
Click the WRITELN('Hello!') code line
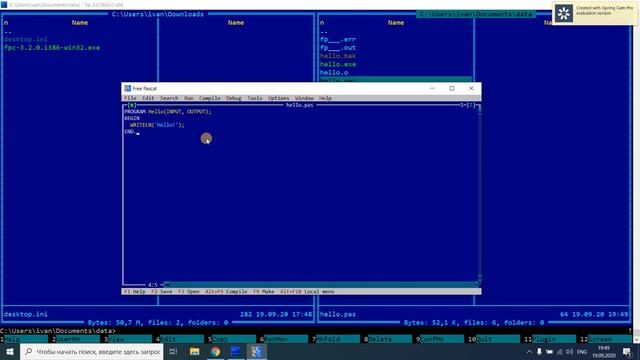click(x=157, y=125)
